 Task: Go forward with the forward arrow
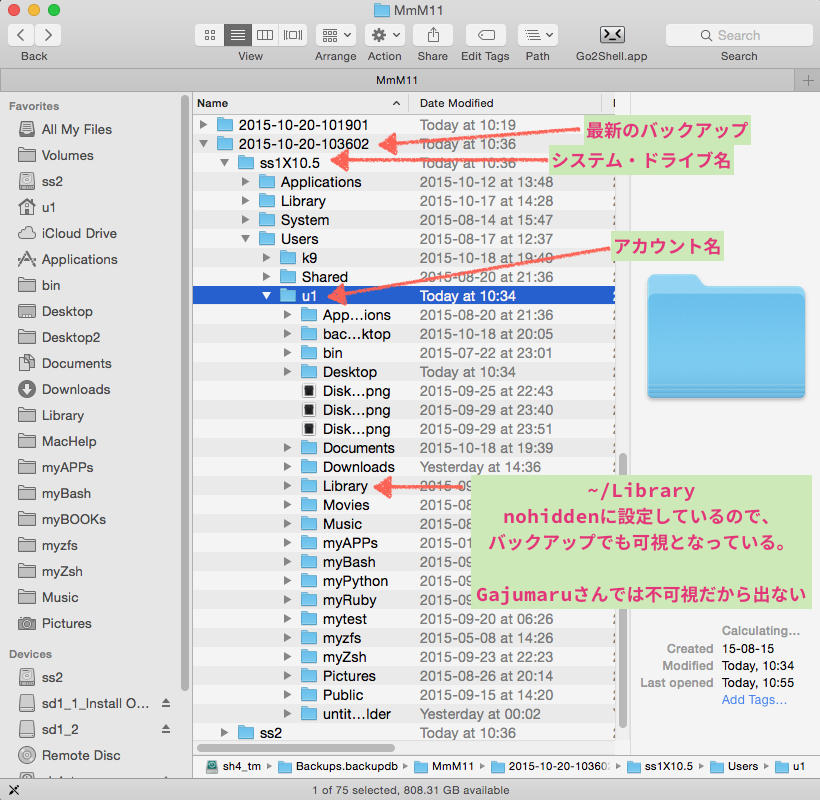47,35
